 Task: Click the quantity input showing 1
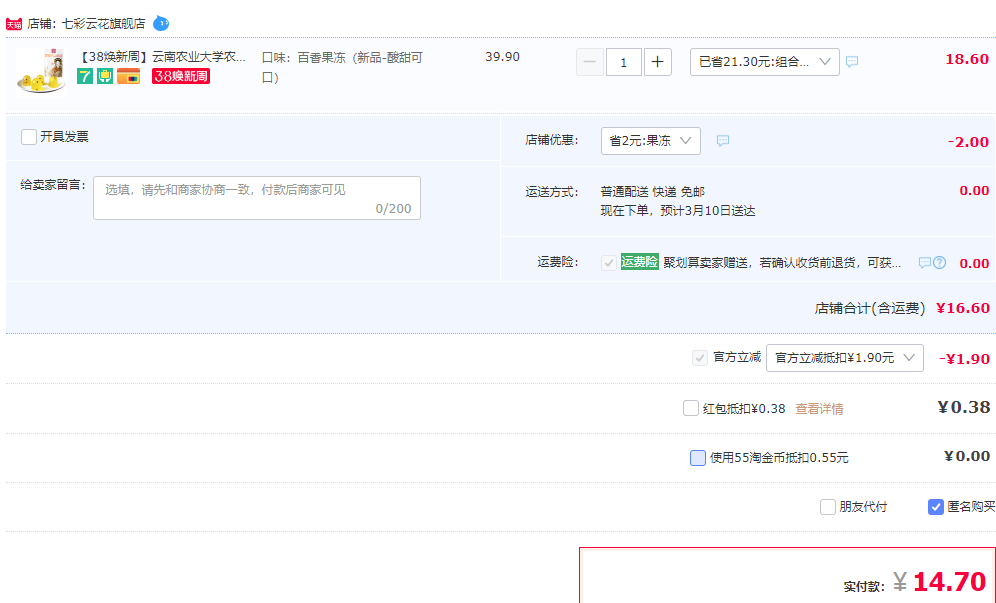point(624,62)
